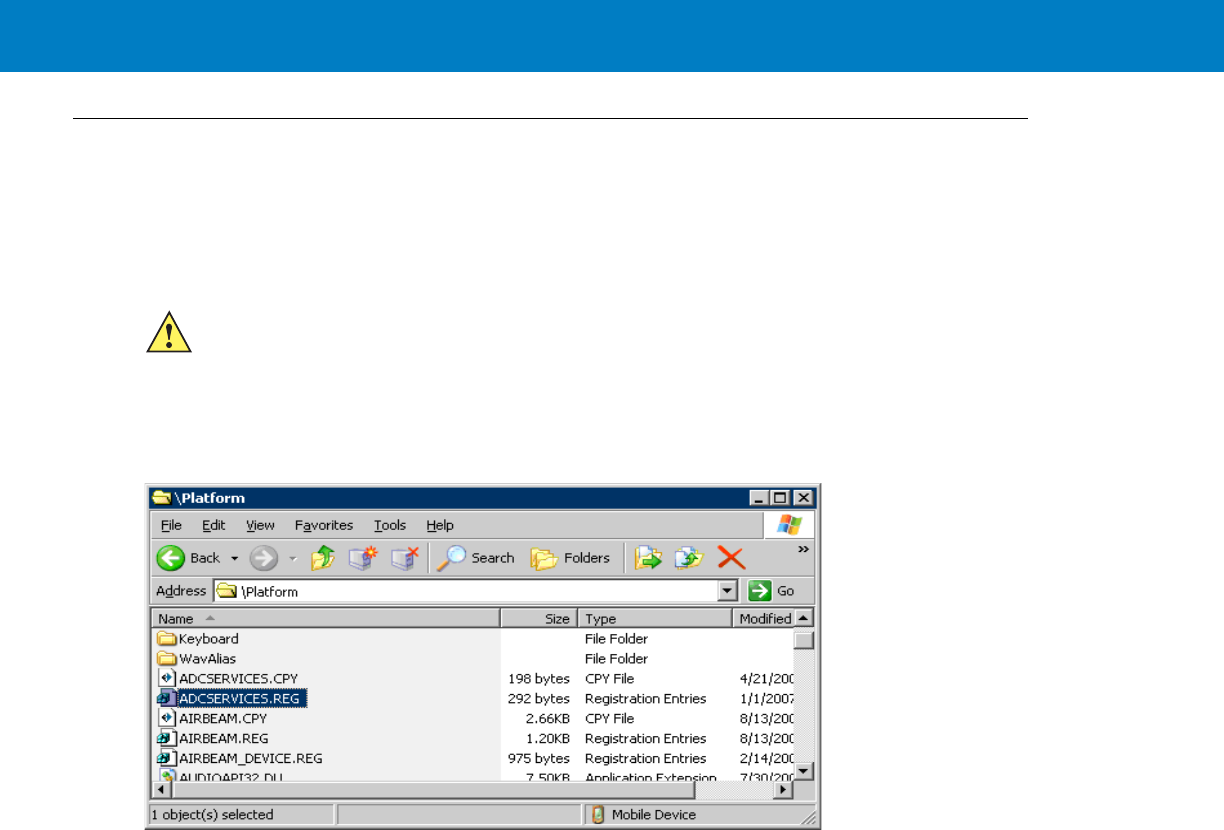Screen dimensions: 1224x830
Task: Maximize the \Platform window
Action: (x=779, y=498)
